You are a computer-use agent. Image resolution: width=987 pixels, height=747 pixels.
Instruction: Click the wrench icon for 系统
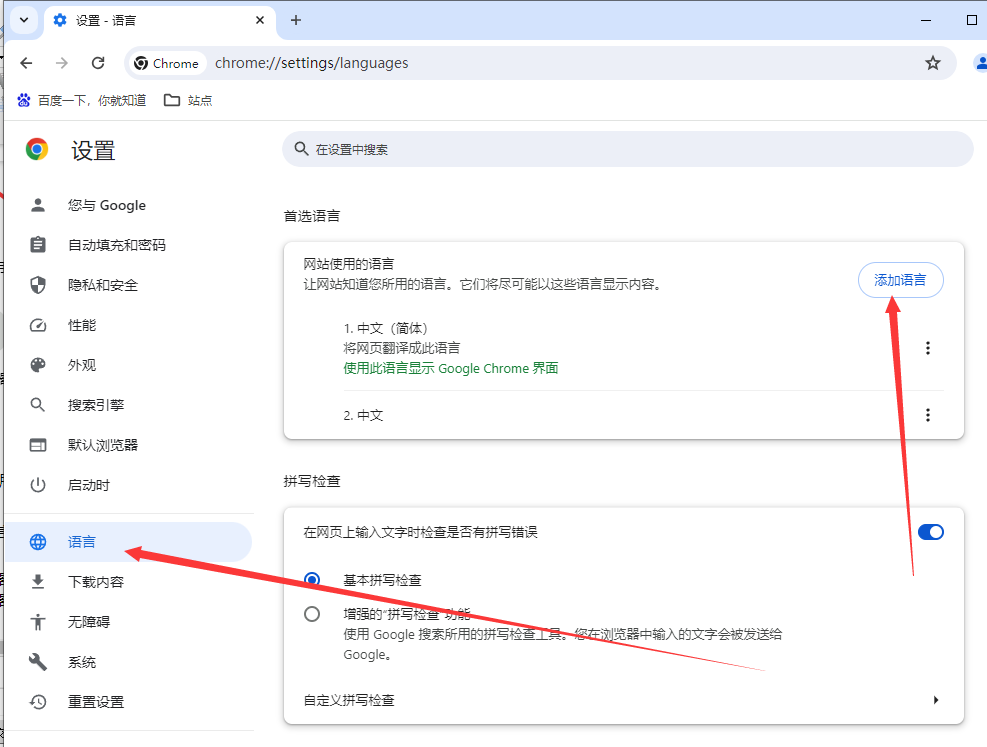click(x=38, y=662)
